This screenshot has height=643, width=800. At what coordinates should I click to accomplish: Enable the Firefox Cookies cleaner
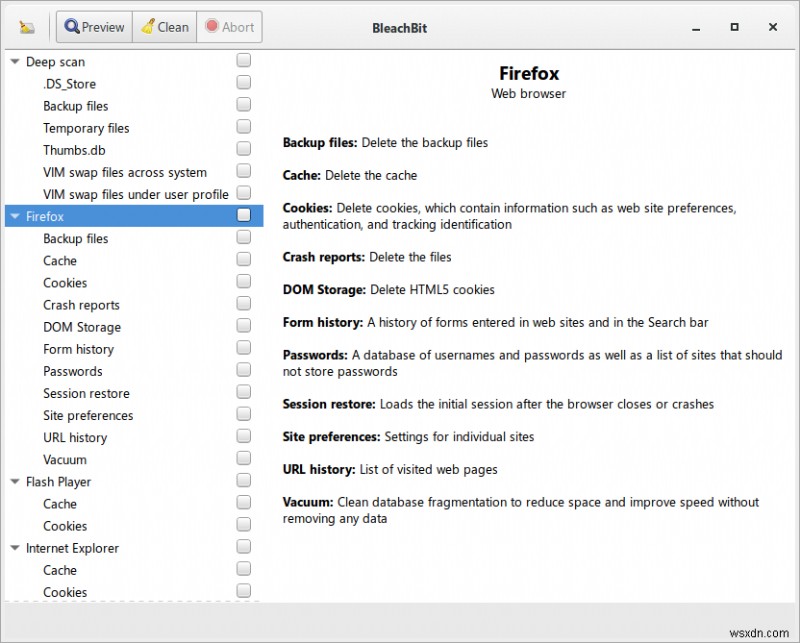(x=243, y=282)
